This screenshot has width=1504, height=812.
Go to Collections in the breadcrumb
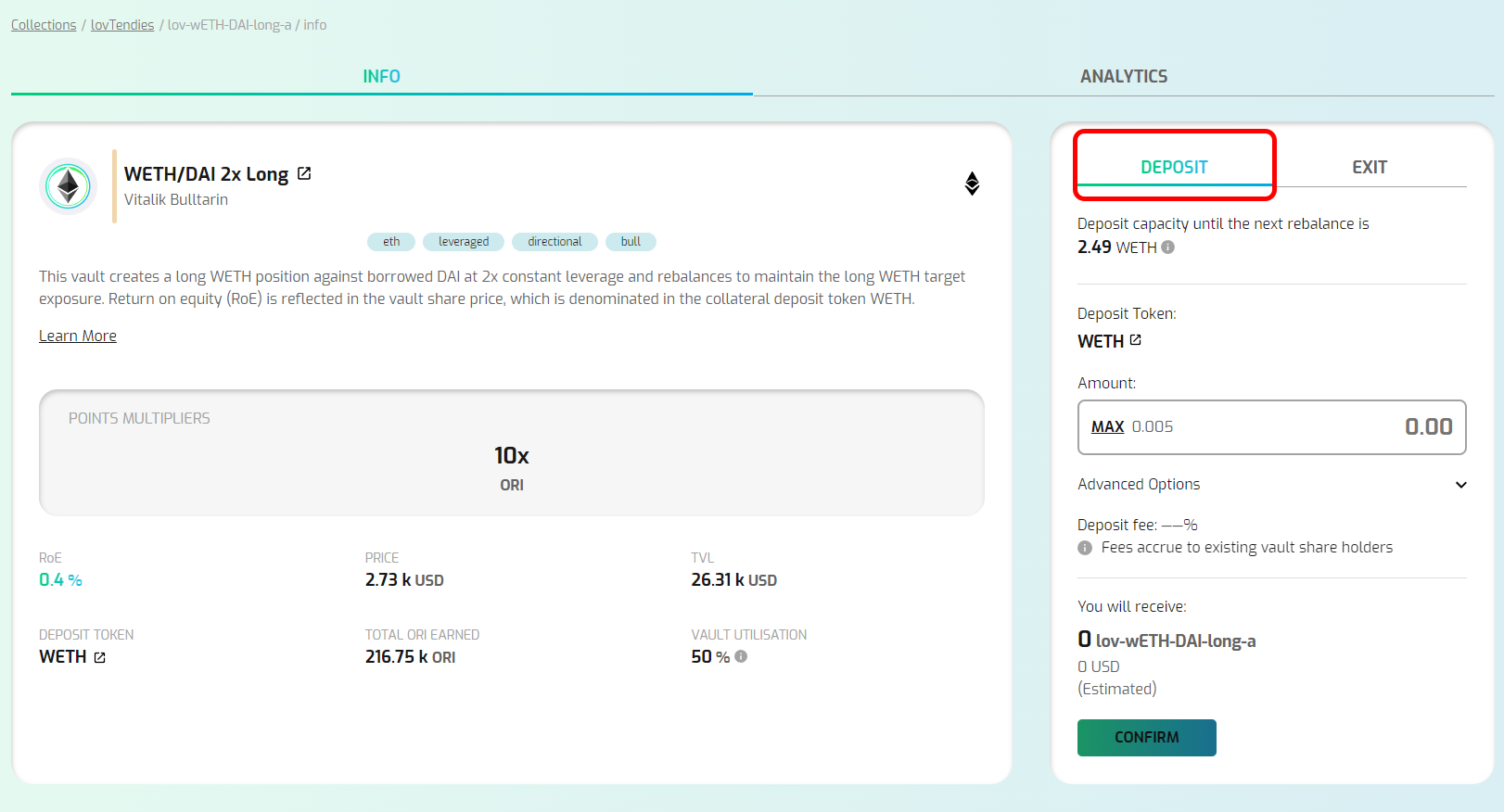pos(44,25)
